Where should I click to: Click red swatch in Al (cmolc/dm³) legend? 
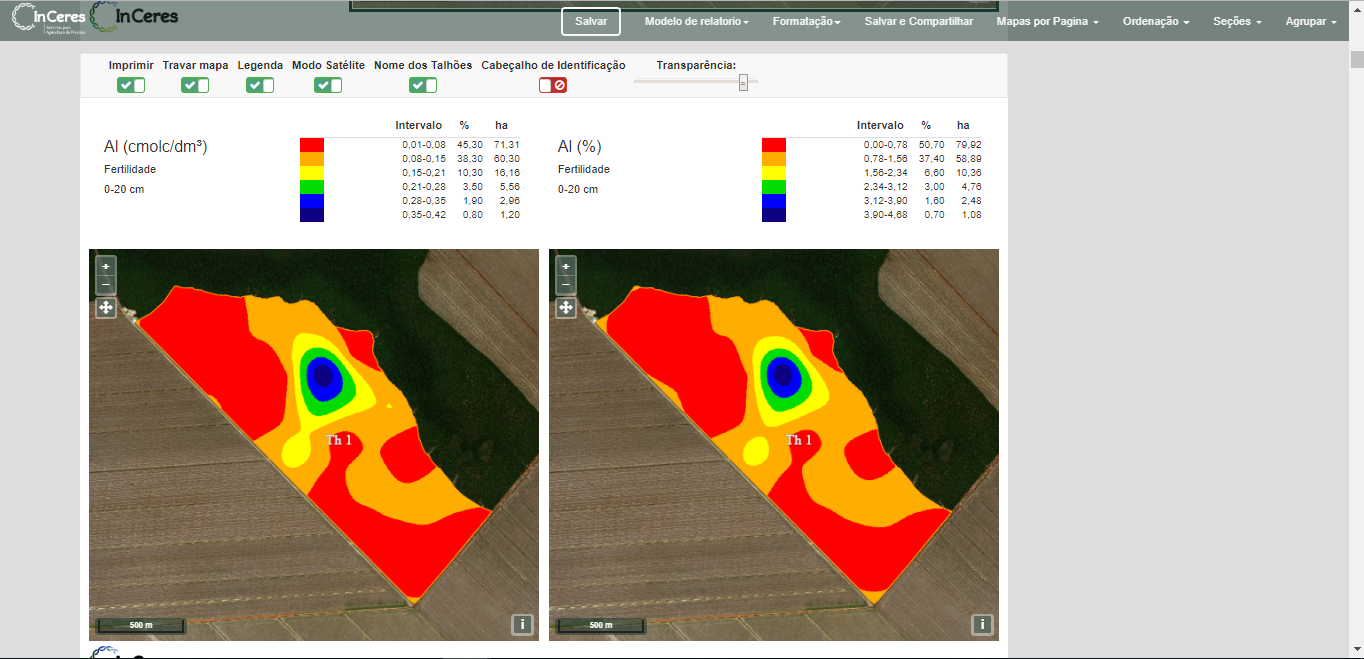(312, 145)
